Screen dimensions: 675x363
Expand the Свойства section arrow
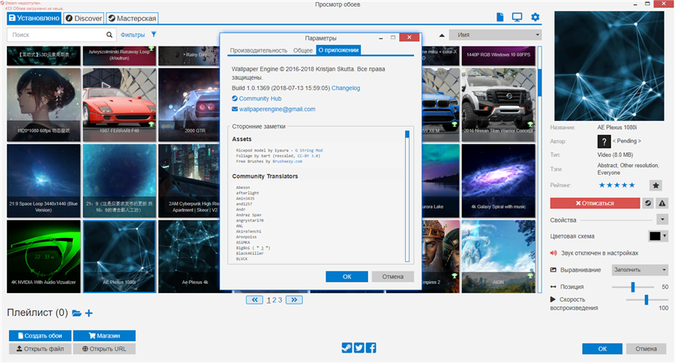pyautogui.click(x=662, y=220)
